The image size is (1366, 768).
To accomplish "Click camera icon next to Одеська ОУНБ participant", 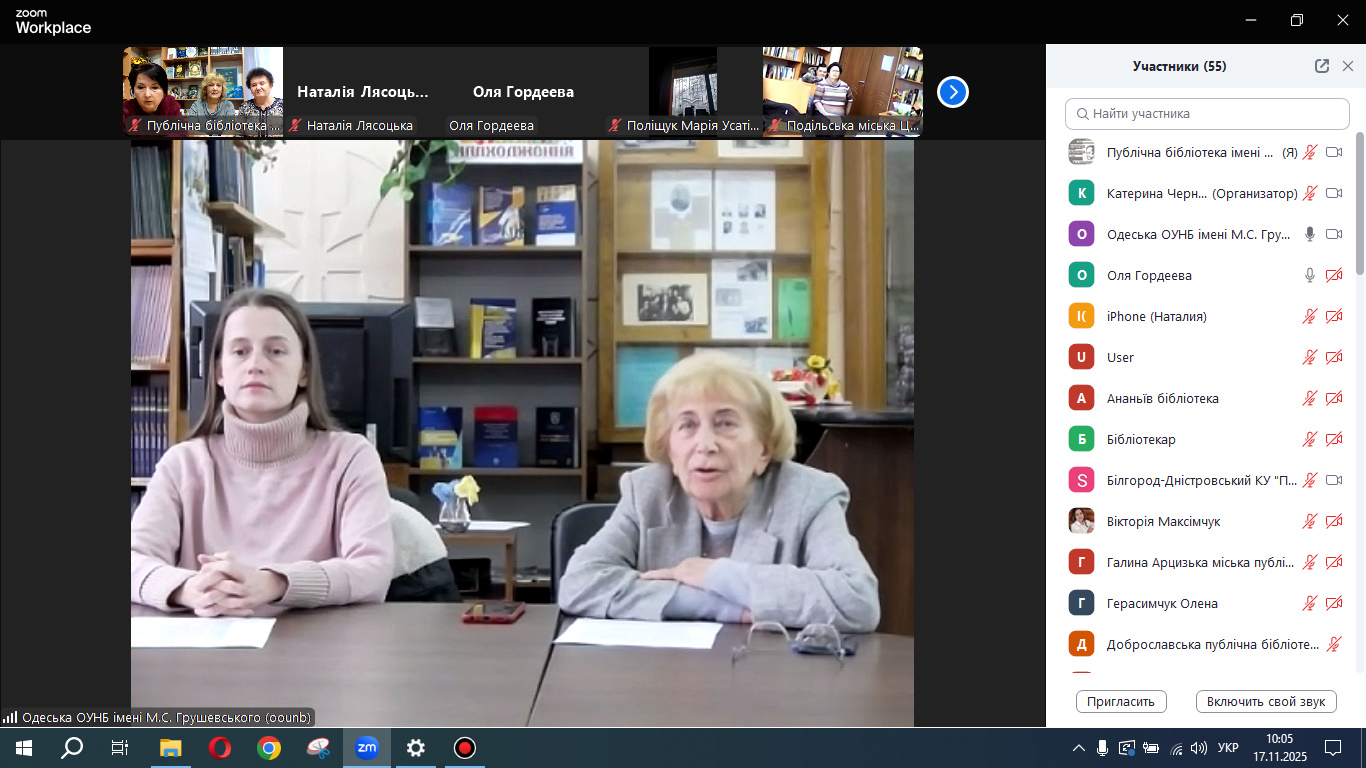I will (1333, 234).
